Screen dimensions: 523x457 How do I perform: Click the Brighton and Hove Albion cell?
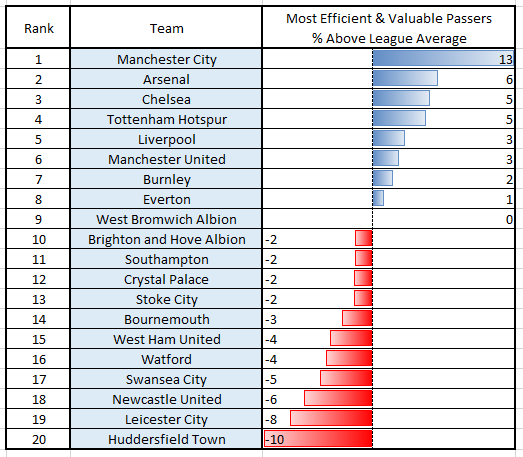166,239
